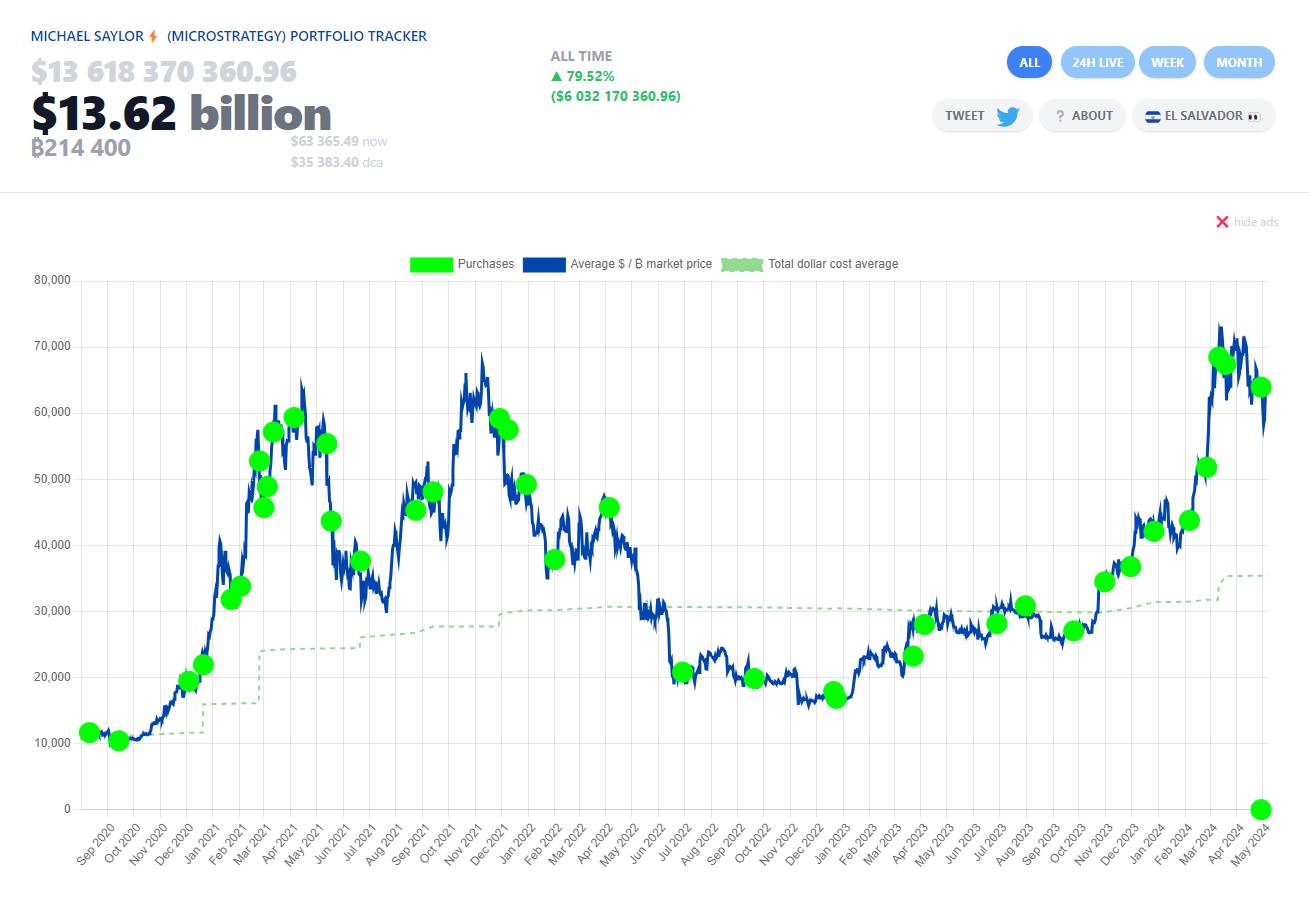The height and width of the screenshot is (903, 1309).
Task: Click the orange lightning bolt in the title
Action: click(x=153, y=36)
